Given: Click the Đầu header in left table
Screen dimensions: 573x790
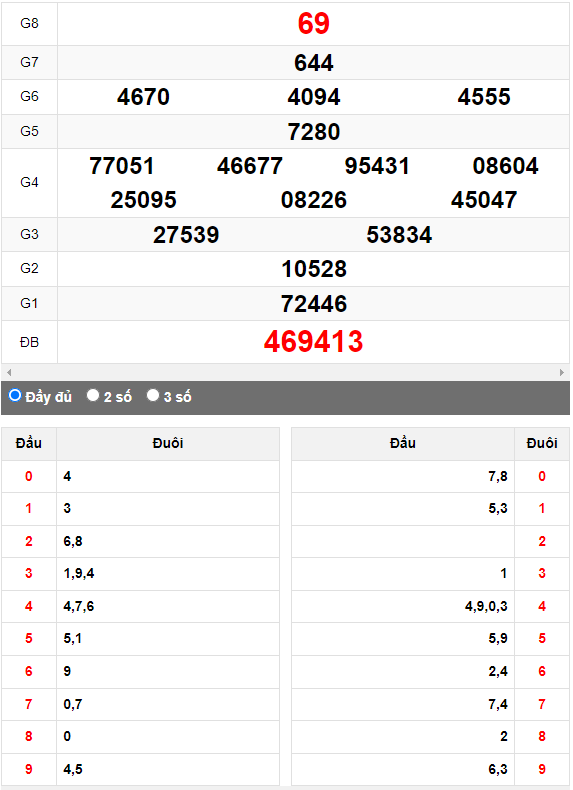Looking at the screenshot, I should click(x=29, y=443).
